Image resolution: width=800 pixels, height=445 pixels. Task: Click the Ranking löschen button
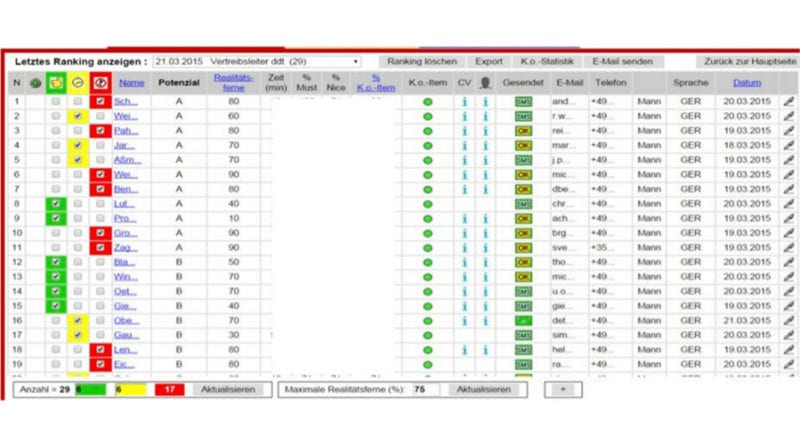point(422,62)
